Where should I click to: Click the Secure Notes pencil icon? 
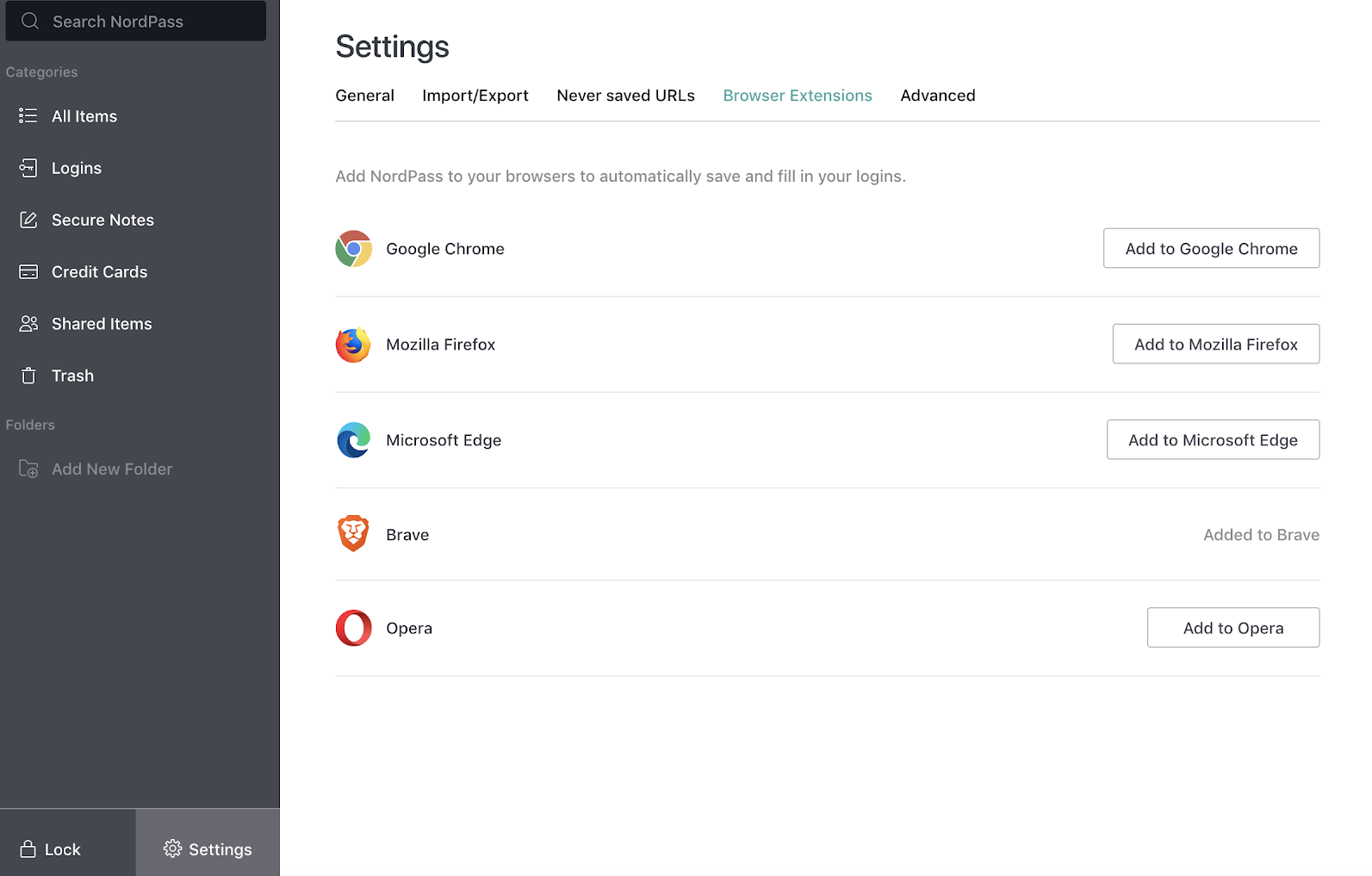pyautogui.click(x=28, y=220)
